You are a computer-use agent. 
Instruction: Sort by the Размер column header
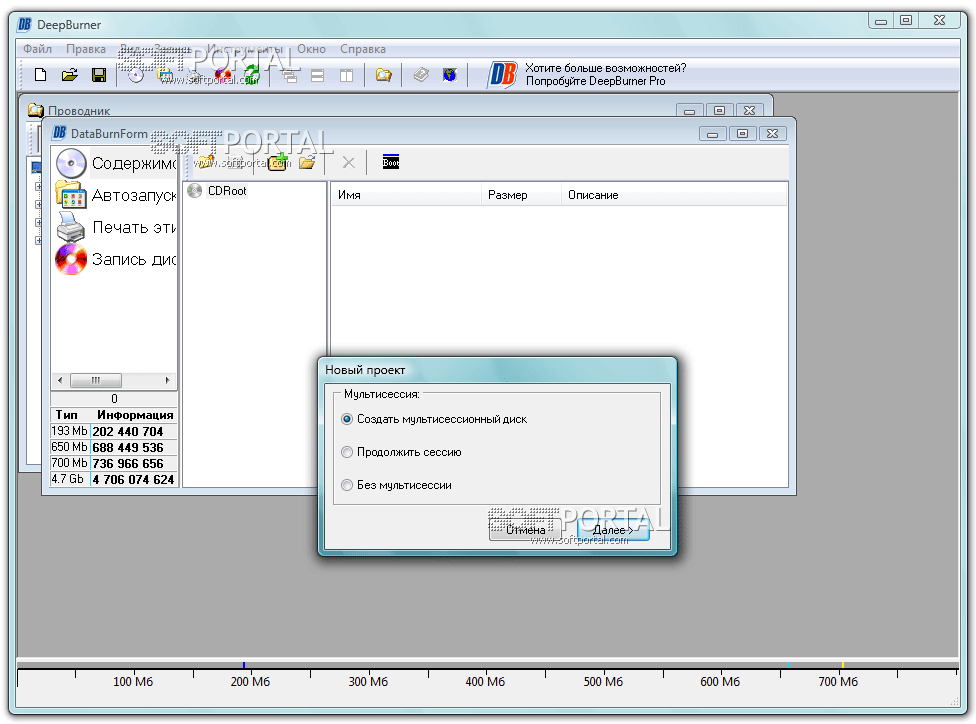521,195
